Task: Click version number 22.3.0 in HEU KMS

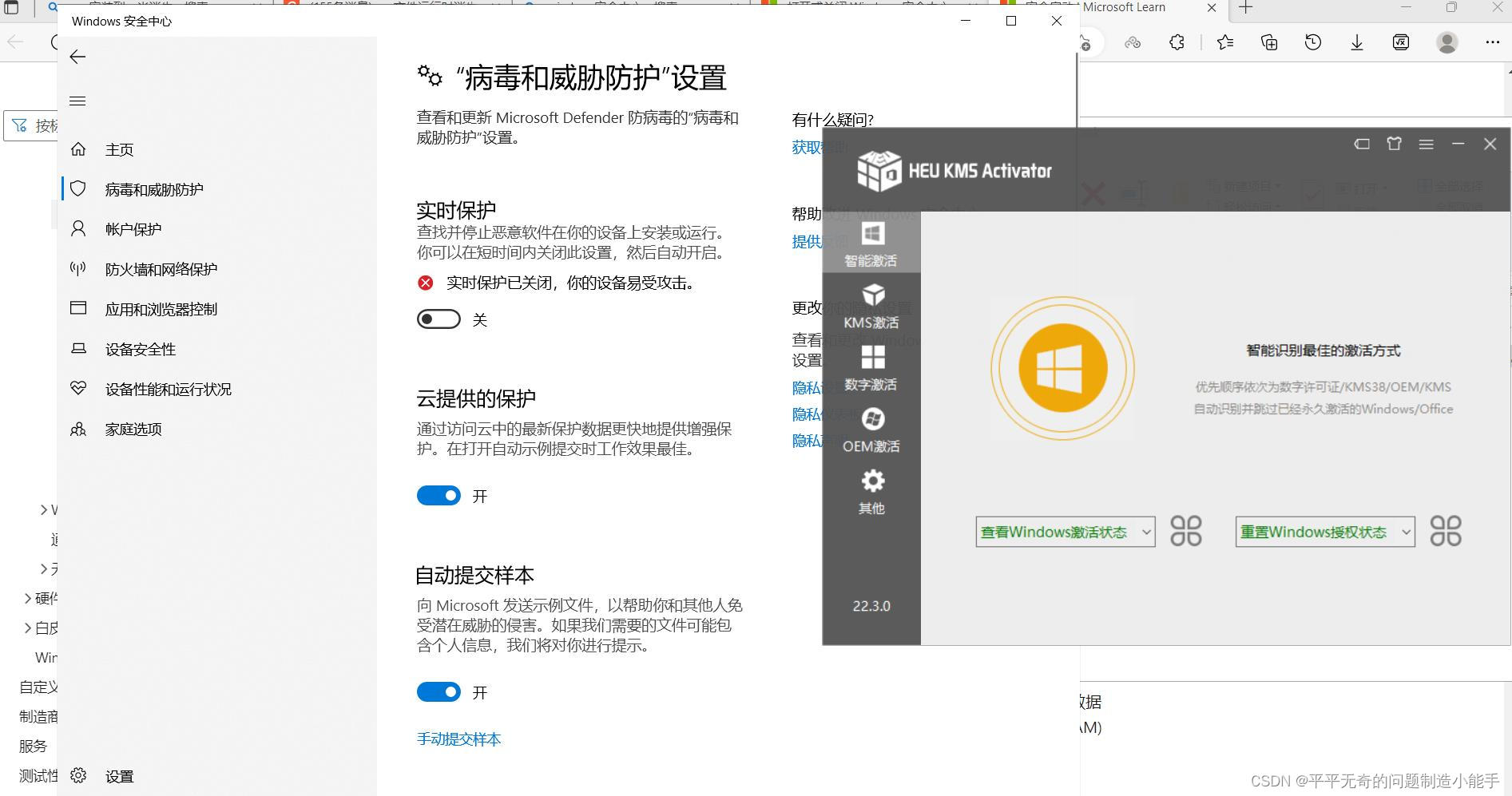Action: tap(871, 606)
